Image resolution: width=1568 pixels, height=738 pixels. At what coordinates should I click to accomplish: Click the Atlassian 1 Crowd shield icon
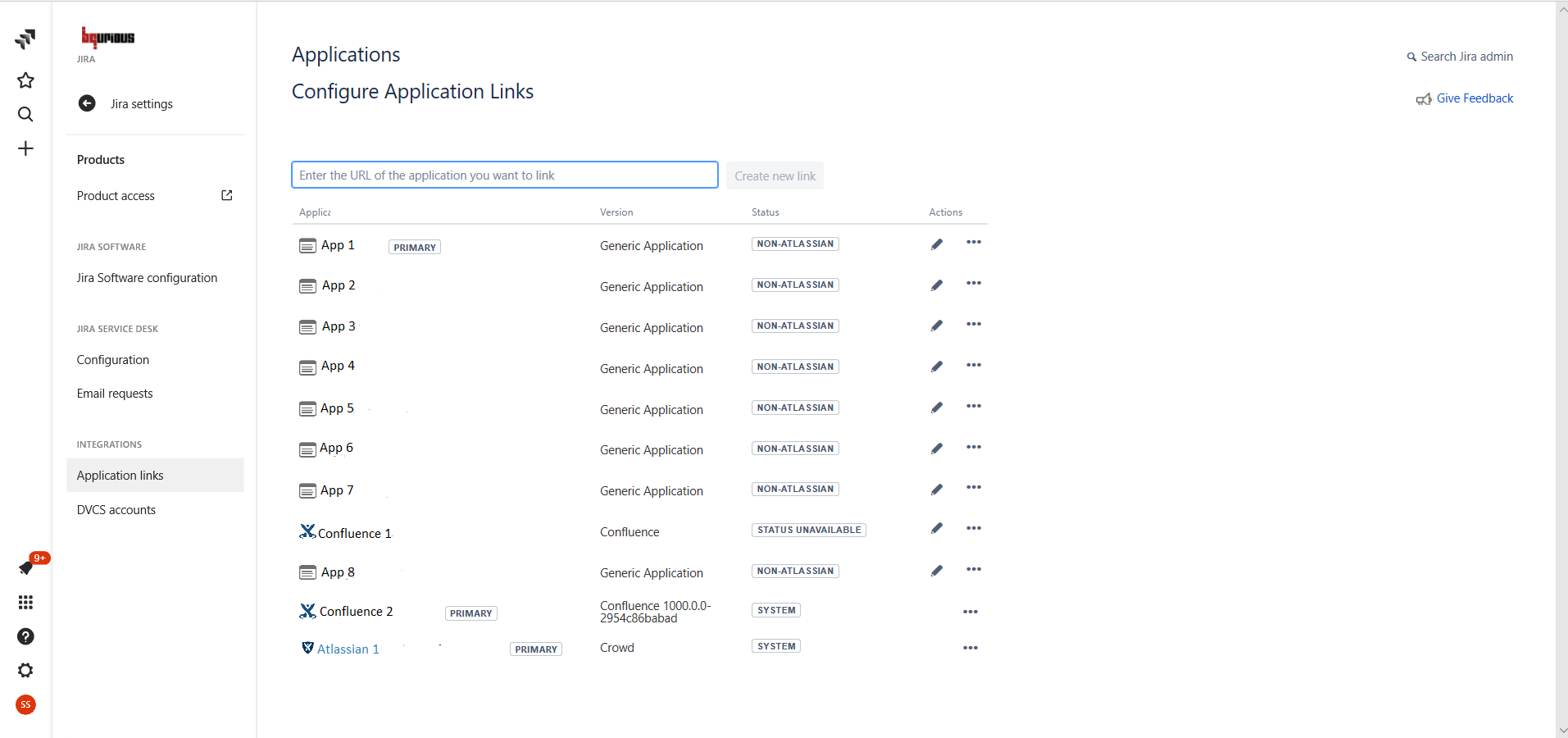click(x=307, y=648)
